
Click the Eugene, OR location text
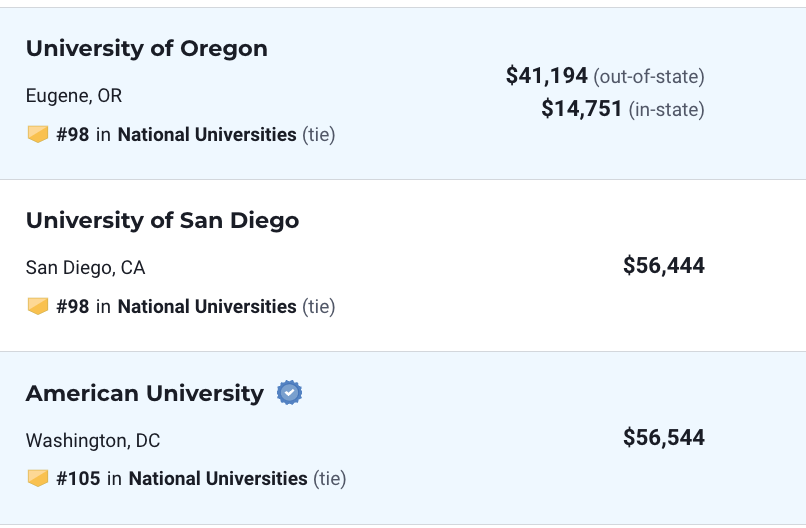[x=74, y=96]
